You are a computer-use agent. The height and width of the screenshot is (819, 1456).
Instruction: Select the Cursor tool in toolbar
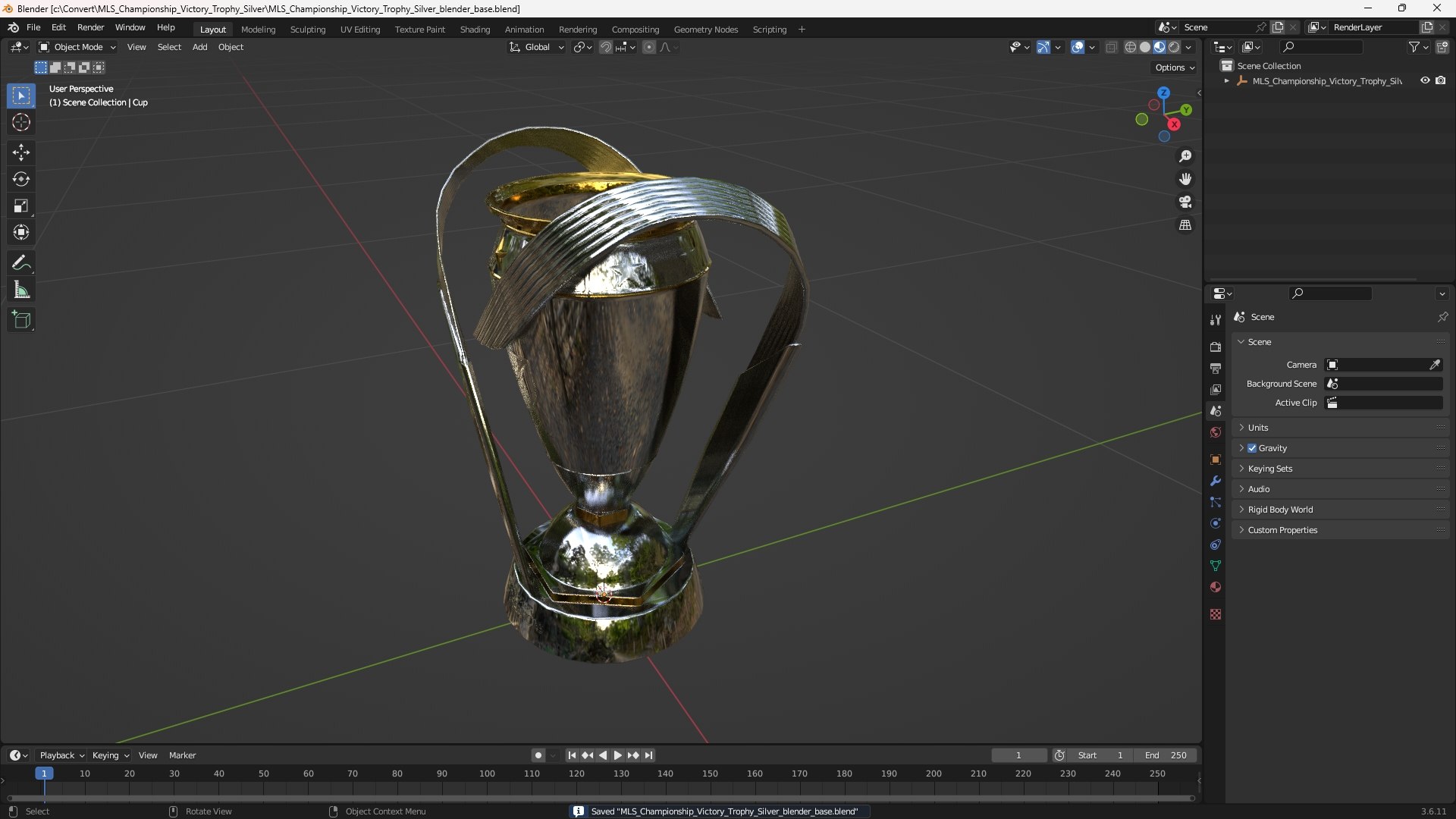point(21,122)
